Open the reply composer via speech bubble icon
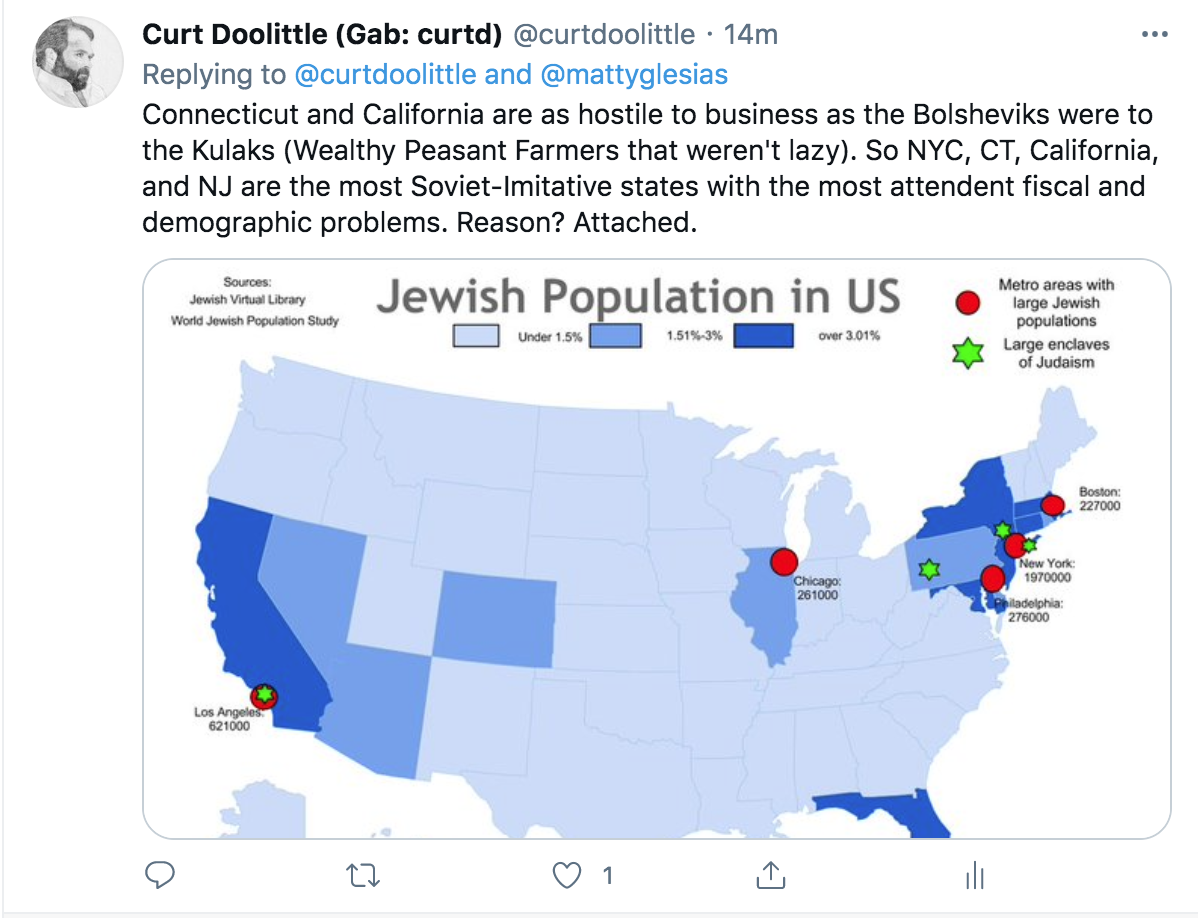Screen dimensions: 1198x918 point(160,874)
